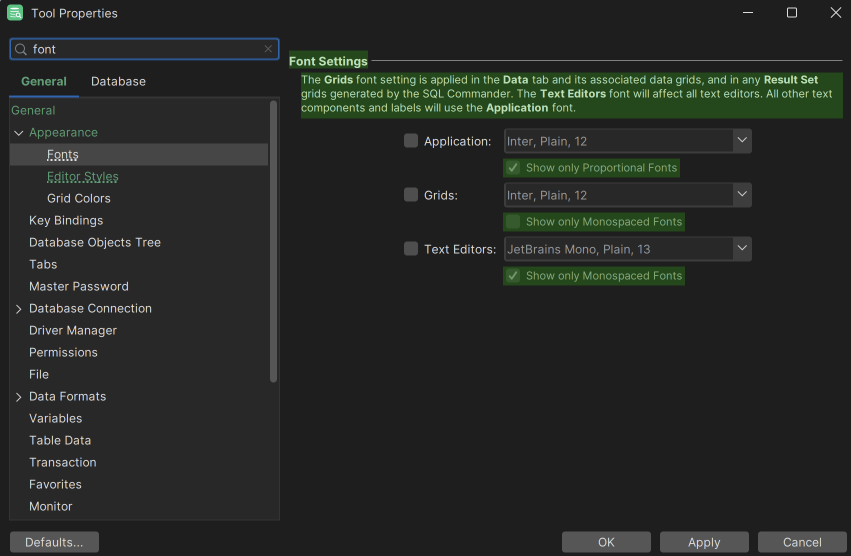Collapse the Appearance tree node
851x556 pixels.
pos(19,133)
